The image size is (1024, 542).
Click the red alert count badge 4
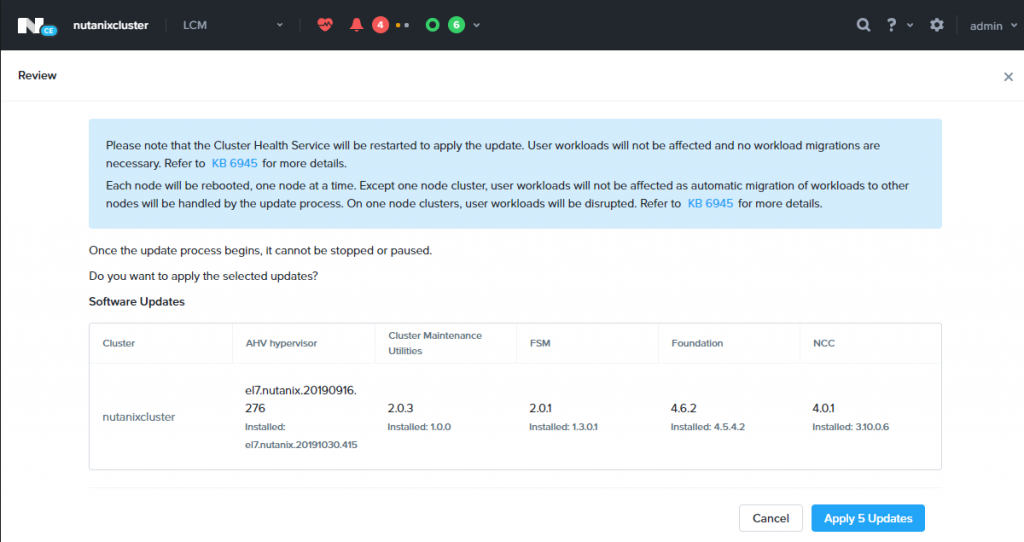coord(380,25)
